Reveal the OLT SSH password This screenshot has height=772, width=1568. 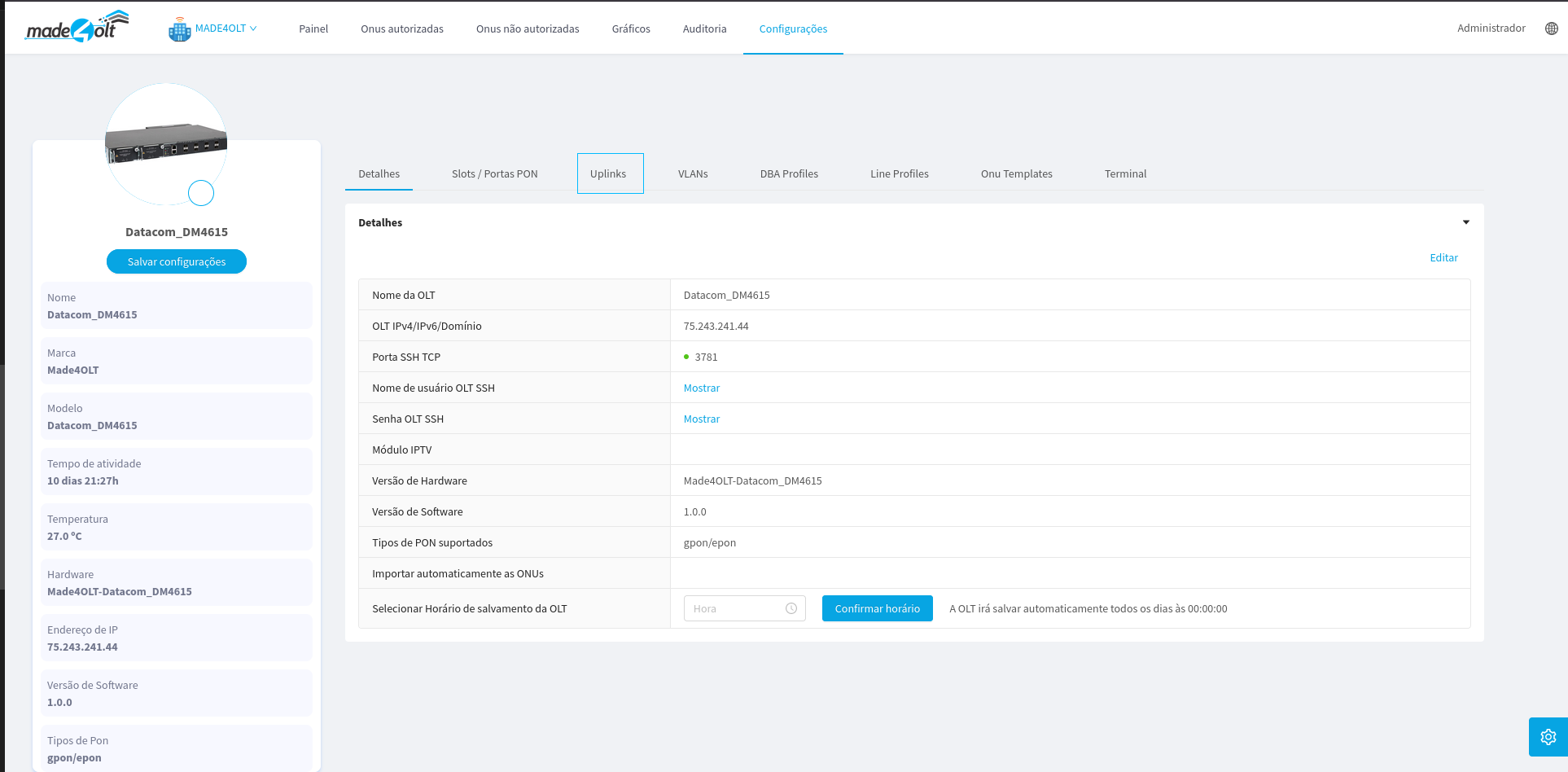pyautogui.click(x=701, y=419)
